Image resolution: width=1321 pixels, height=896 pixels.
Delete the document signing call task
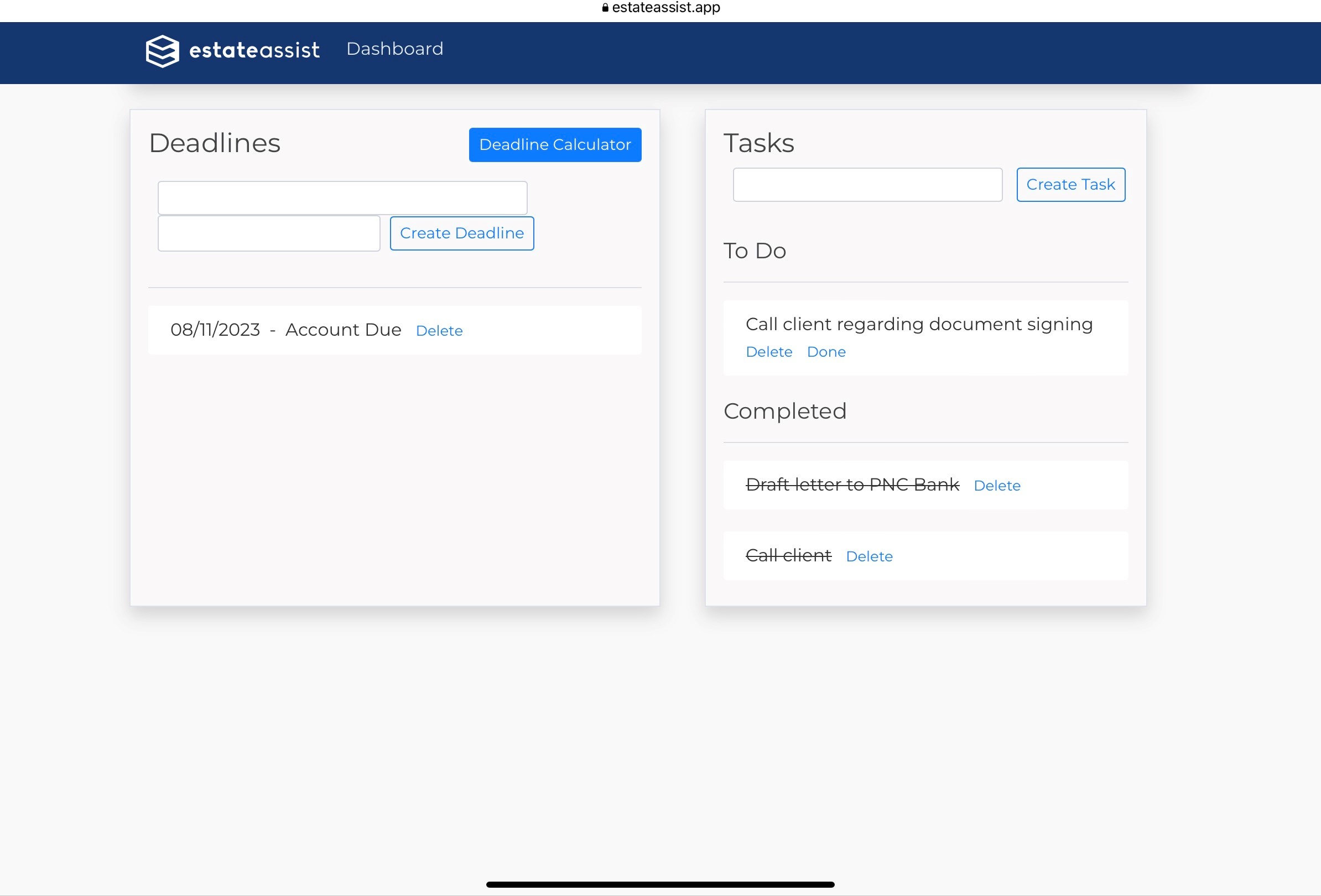point(768,352)
